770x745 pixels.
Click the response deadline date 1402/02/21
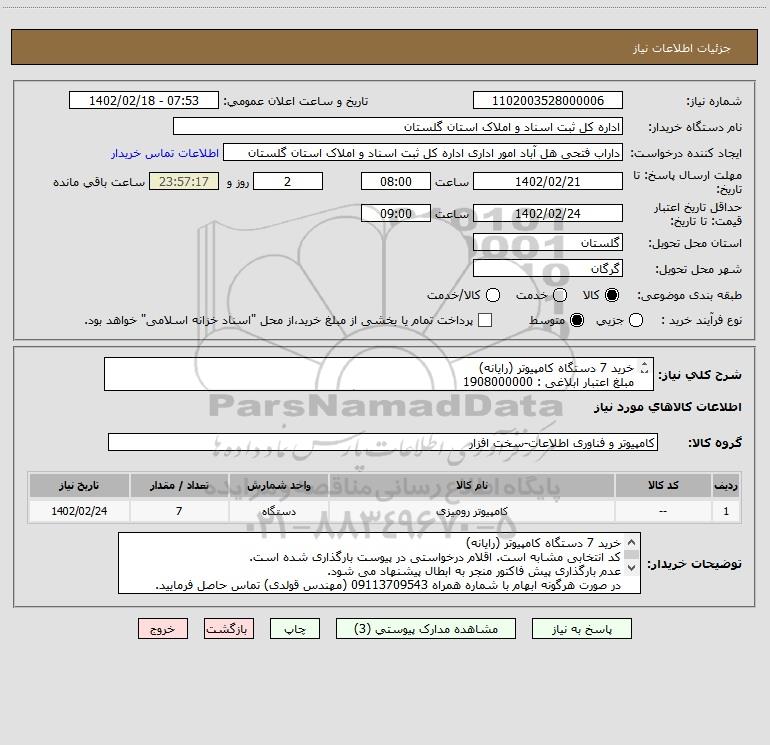pyautogui.click(x=548, y=182)
